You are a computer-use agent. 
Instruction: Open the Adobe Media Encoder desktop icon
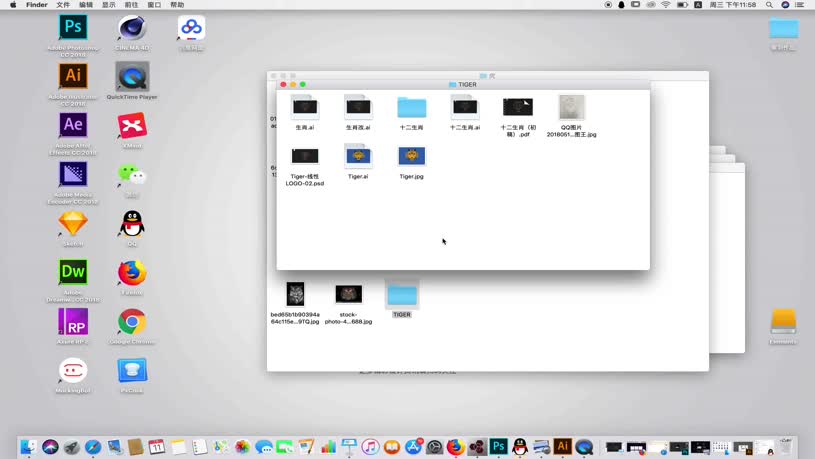pyautogui.click(x=73, y=174)
